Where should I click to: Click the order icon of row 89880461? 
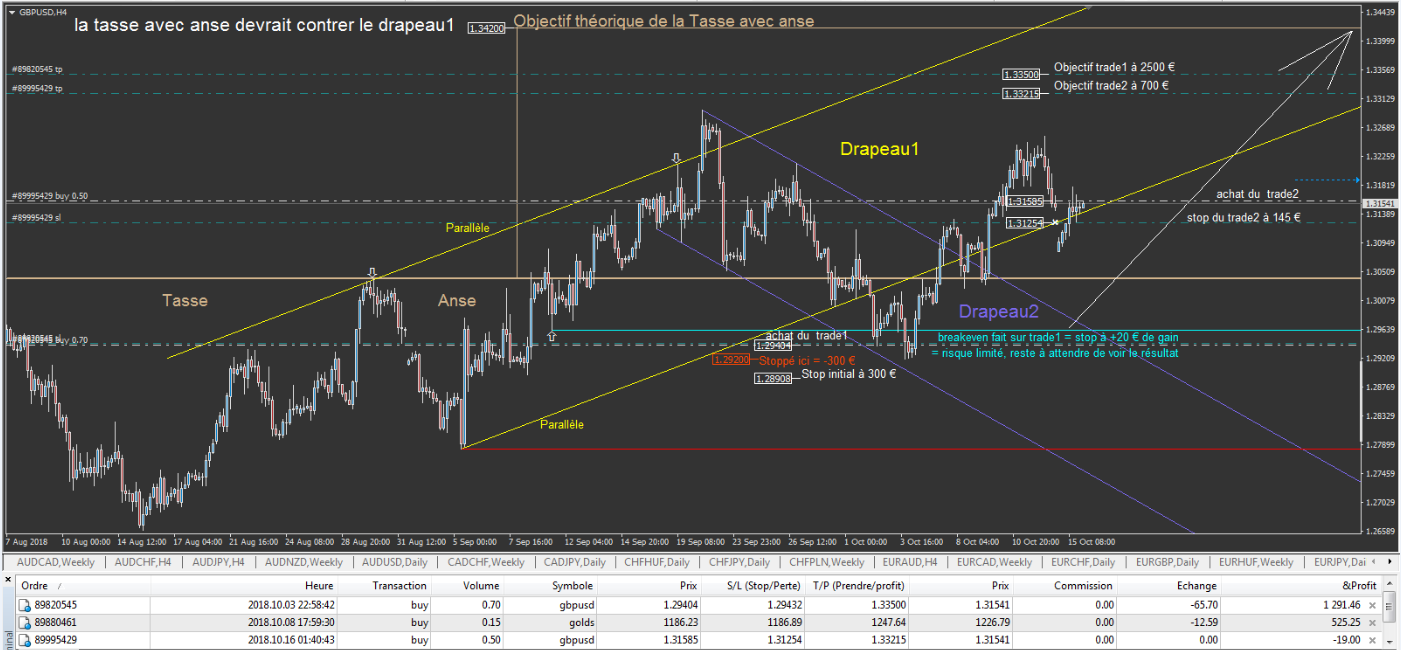pos(25,622)
